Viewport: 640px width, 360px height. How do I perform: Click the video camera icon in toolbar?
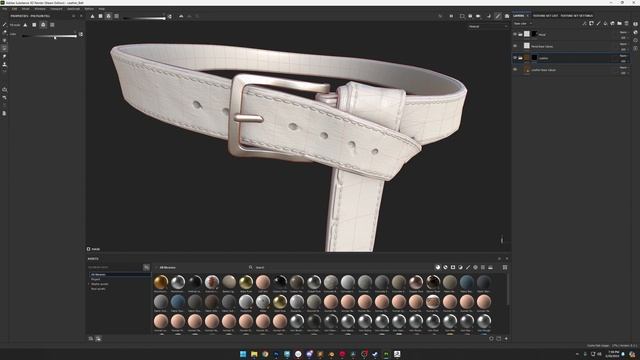coord(478,16)
